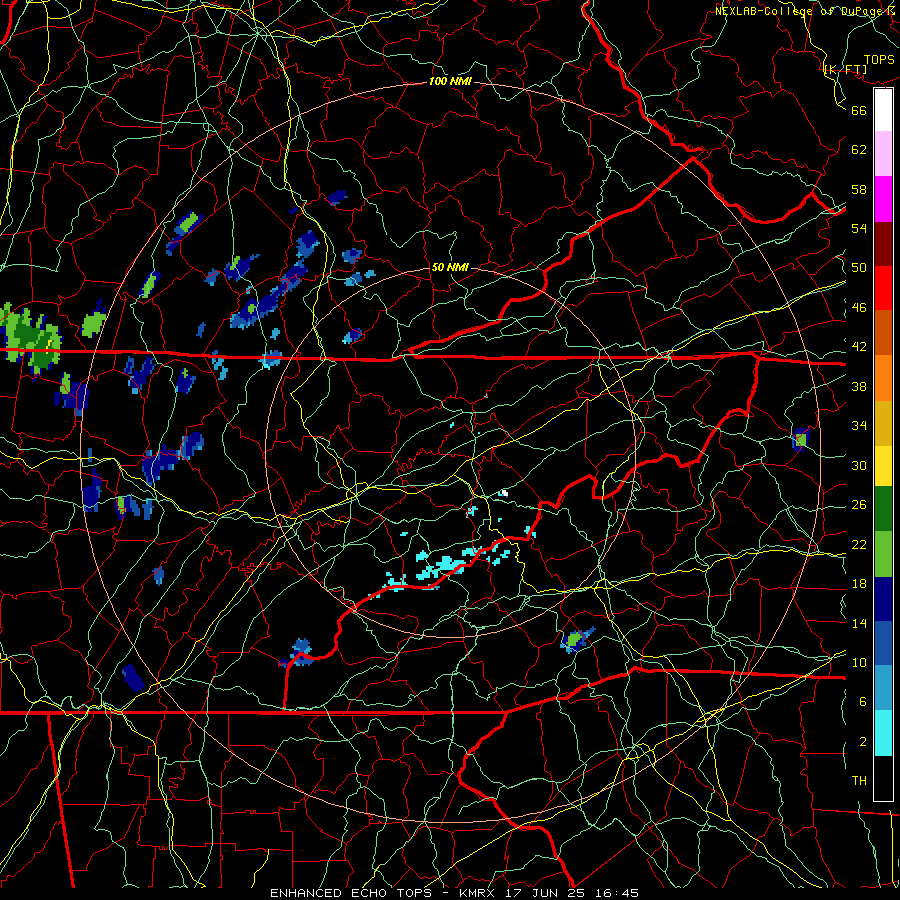
Task: Click the legend value "46"
Action: [859, 308]
